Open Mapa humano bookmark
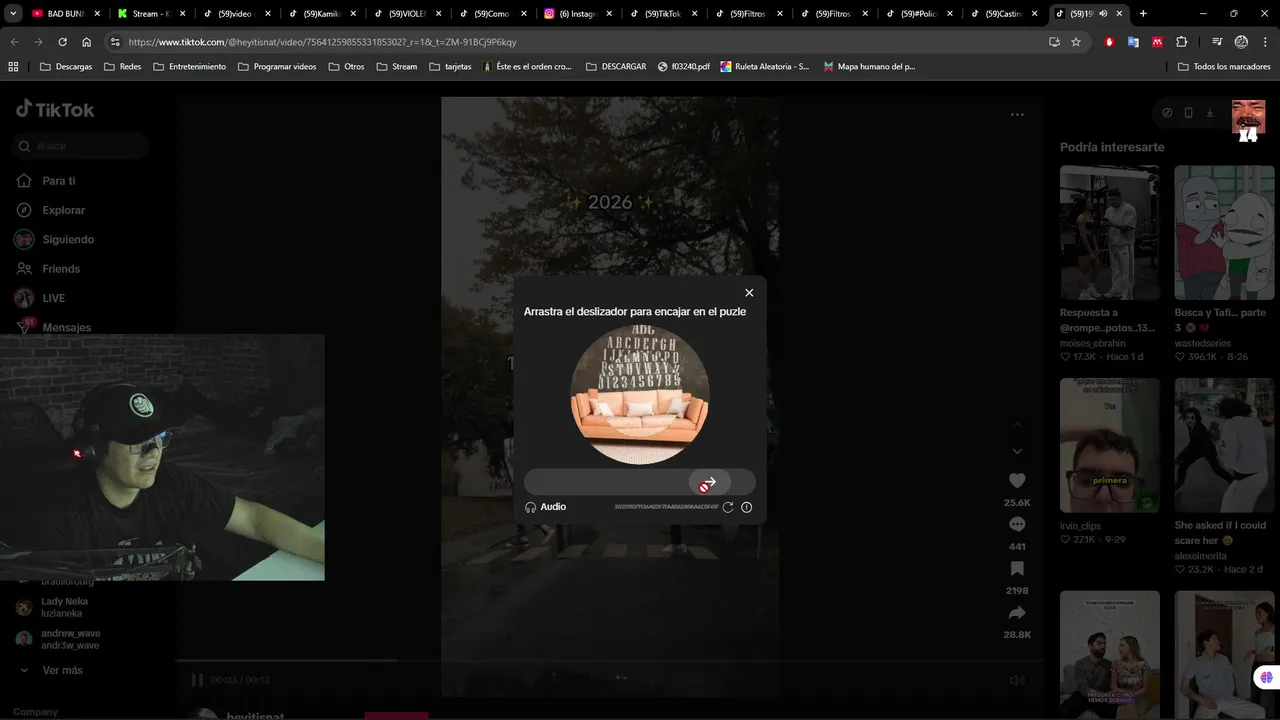Screen dimensions: 1280x720 [x=869, y=67]
